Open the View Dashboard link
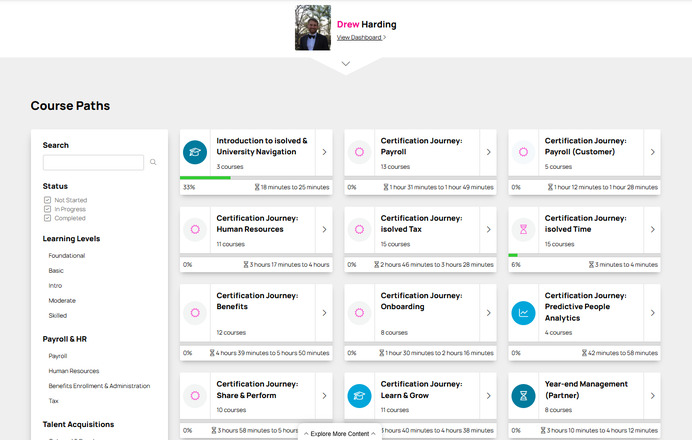The width and height of the screenshot is (692, 440). [x=361, y=38]
